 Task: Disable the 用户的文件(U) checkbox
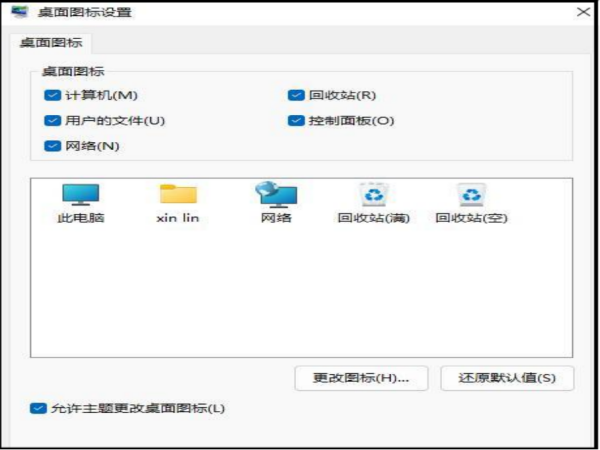point(52,121)
